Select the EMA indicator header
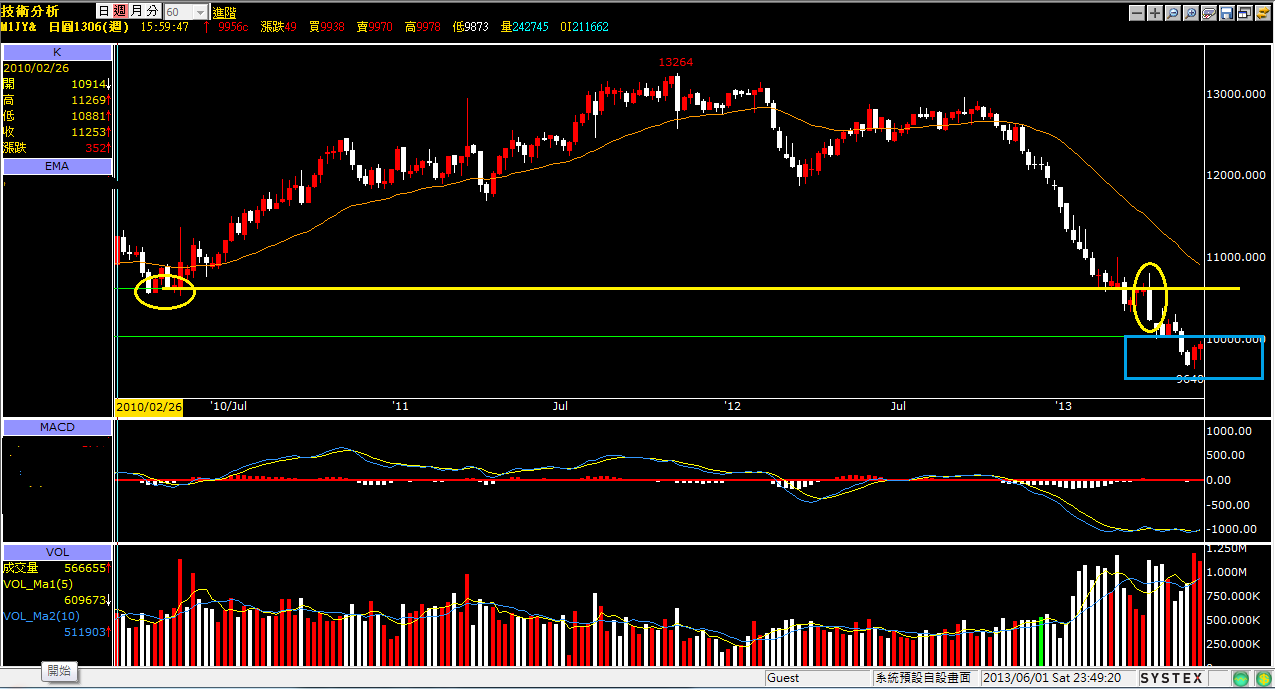1275x689 pixels. [56, 166]
